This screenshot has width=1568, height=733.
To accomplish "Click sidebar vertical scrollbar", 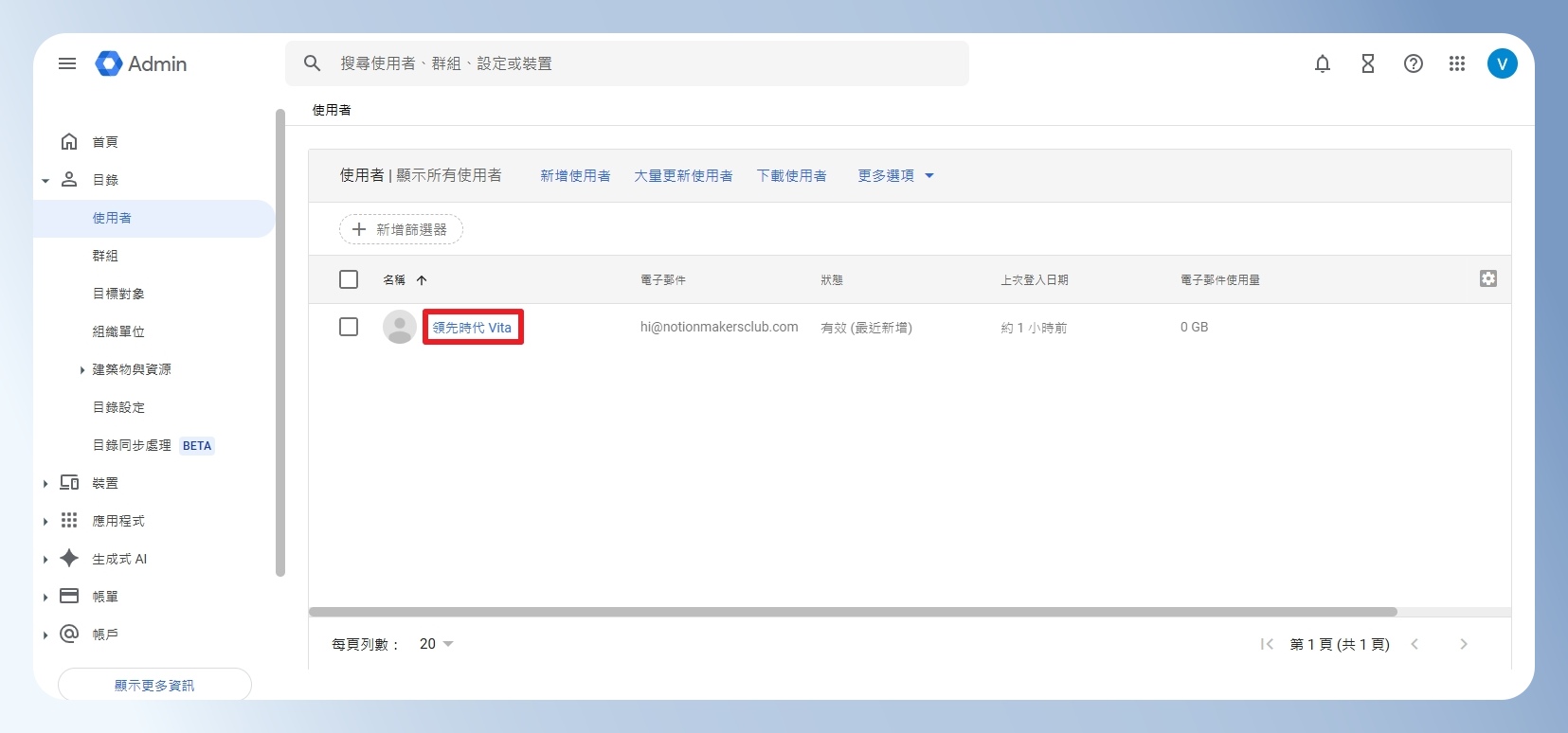I will (x=280, y=341).
